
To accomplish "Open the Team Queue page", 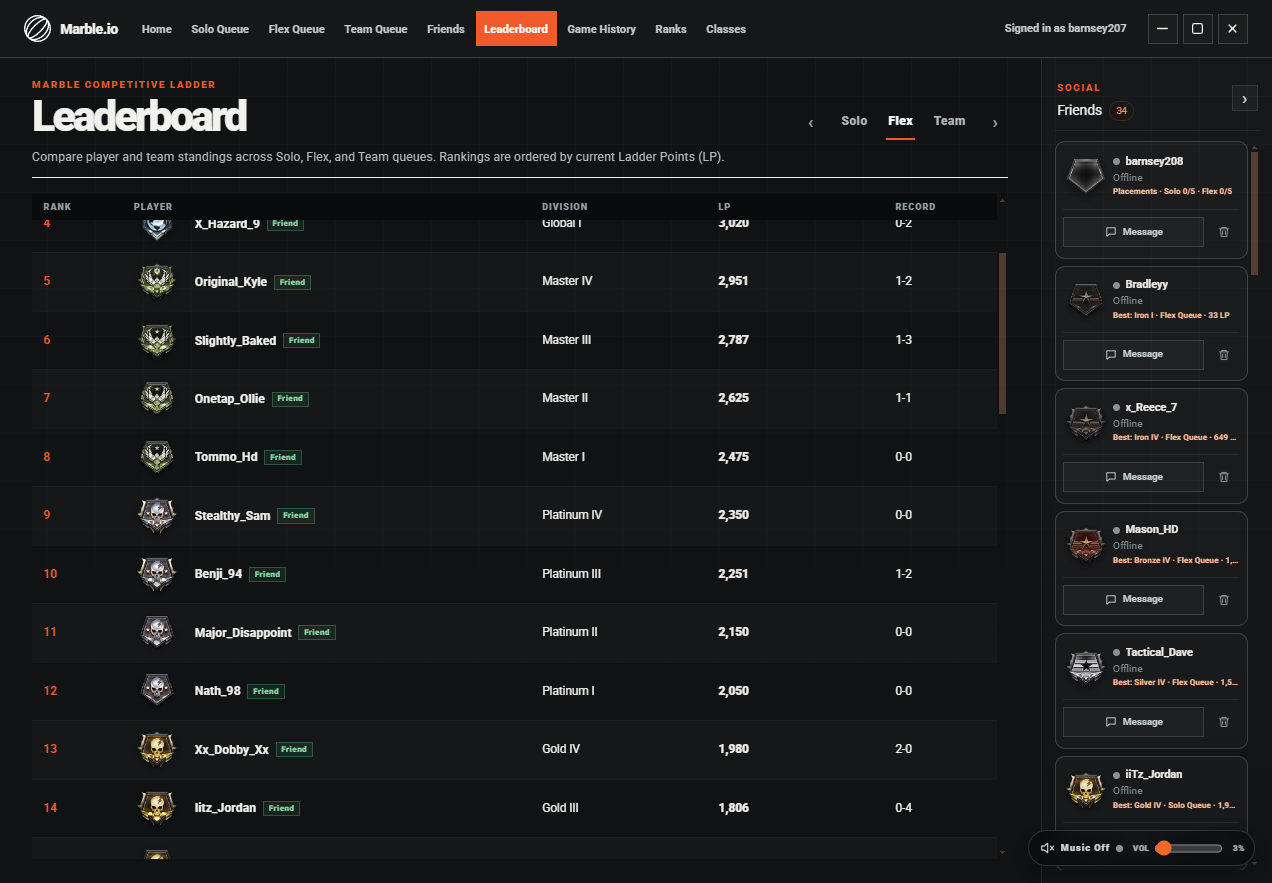I will pos(376,29).
